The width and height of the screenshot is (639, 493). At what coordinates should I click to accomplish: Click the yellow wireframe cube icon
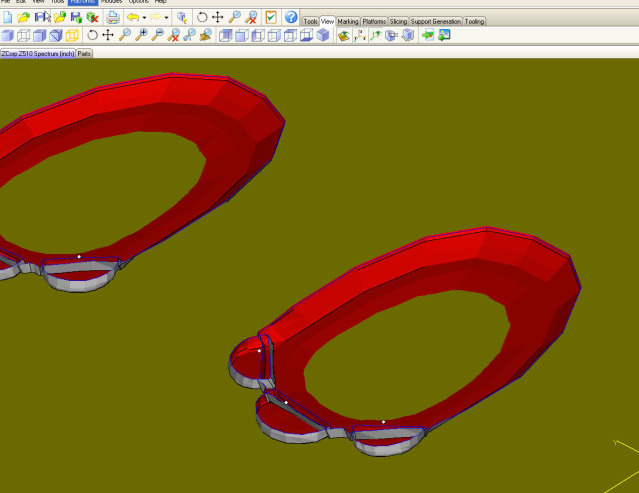[72, 36]
